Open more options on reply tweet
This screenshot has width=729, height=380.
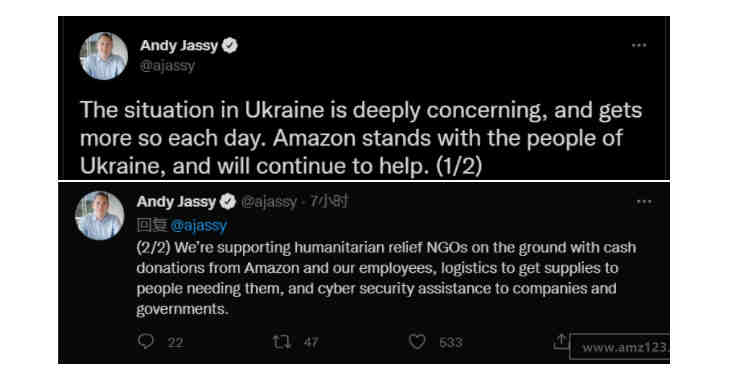coord(644,201)
